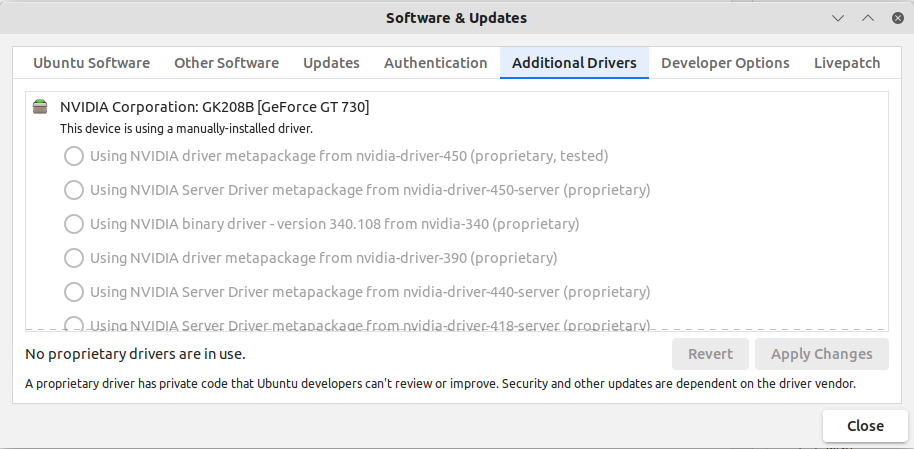Click 'This device is using a manually-installed driver' text
This screenshot has width=914, height=449.
(187, 129)
